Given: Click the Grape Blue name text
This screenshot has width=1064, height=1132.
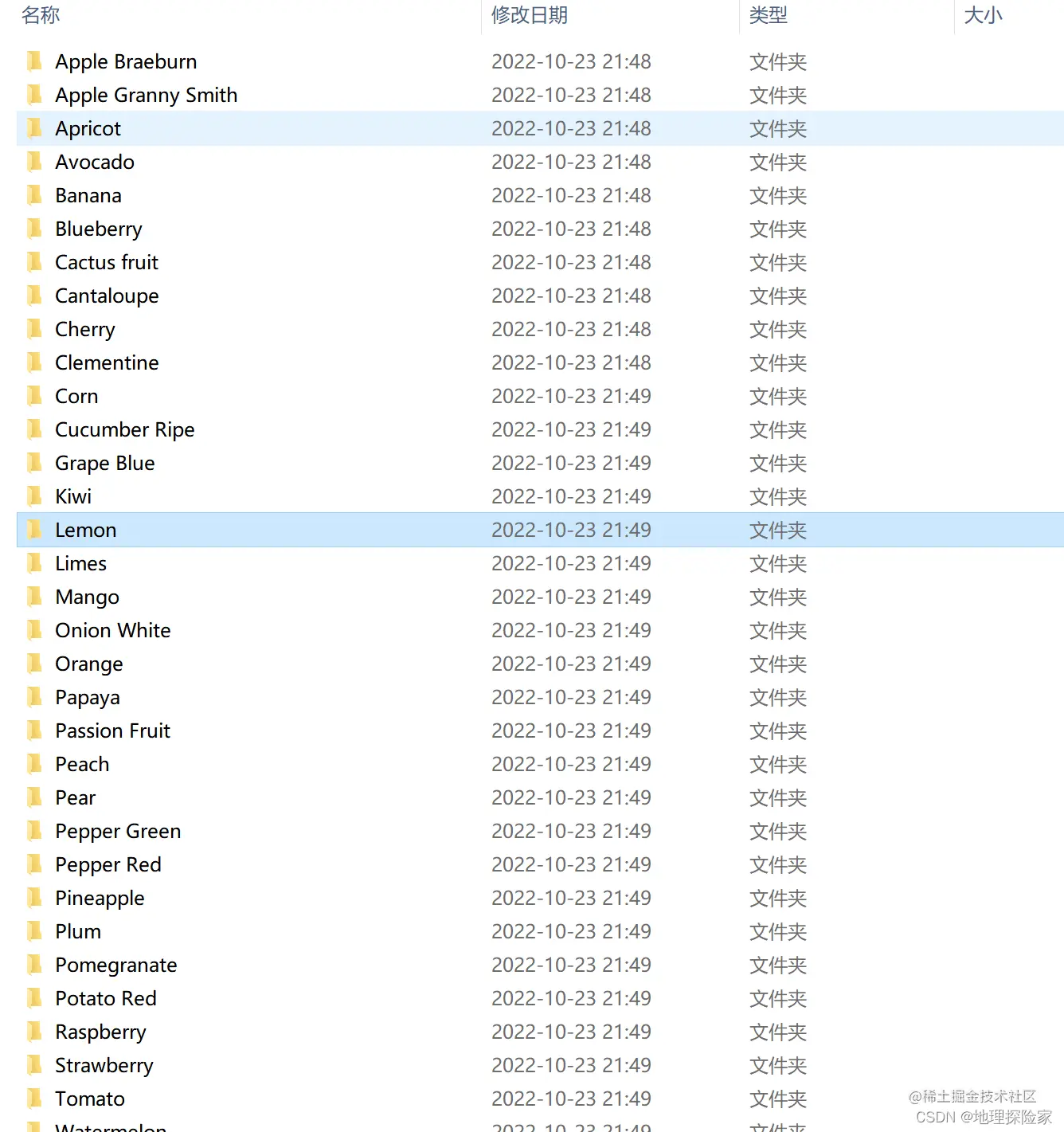Looking at the screenshot, I should click(x=105, y=463).
